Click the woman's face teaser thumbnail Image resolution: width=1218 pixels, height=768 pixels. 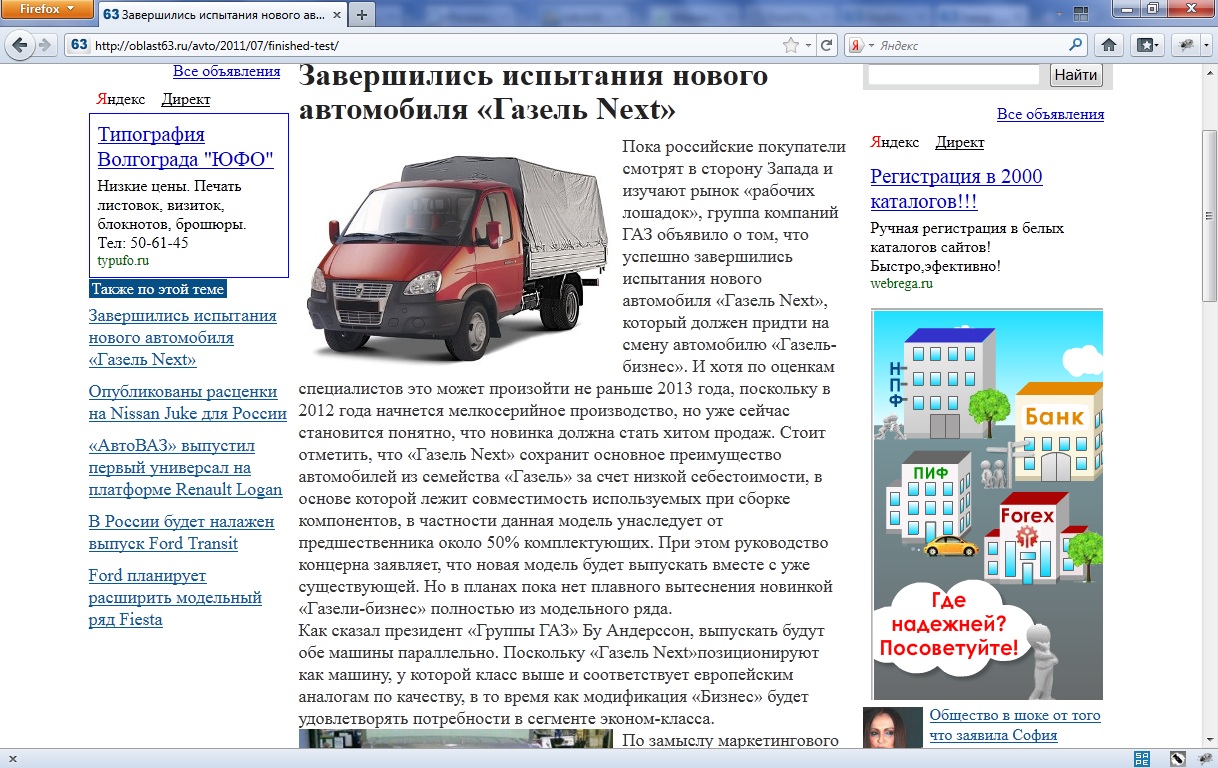[x=893, y=727]
